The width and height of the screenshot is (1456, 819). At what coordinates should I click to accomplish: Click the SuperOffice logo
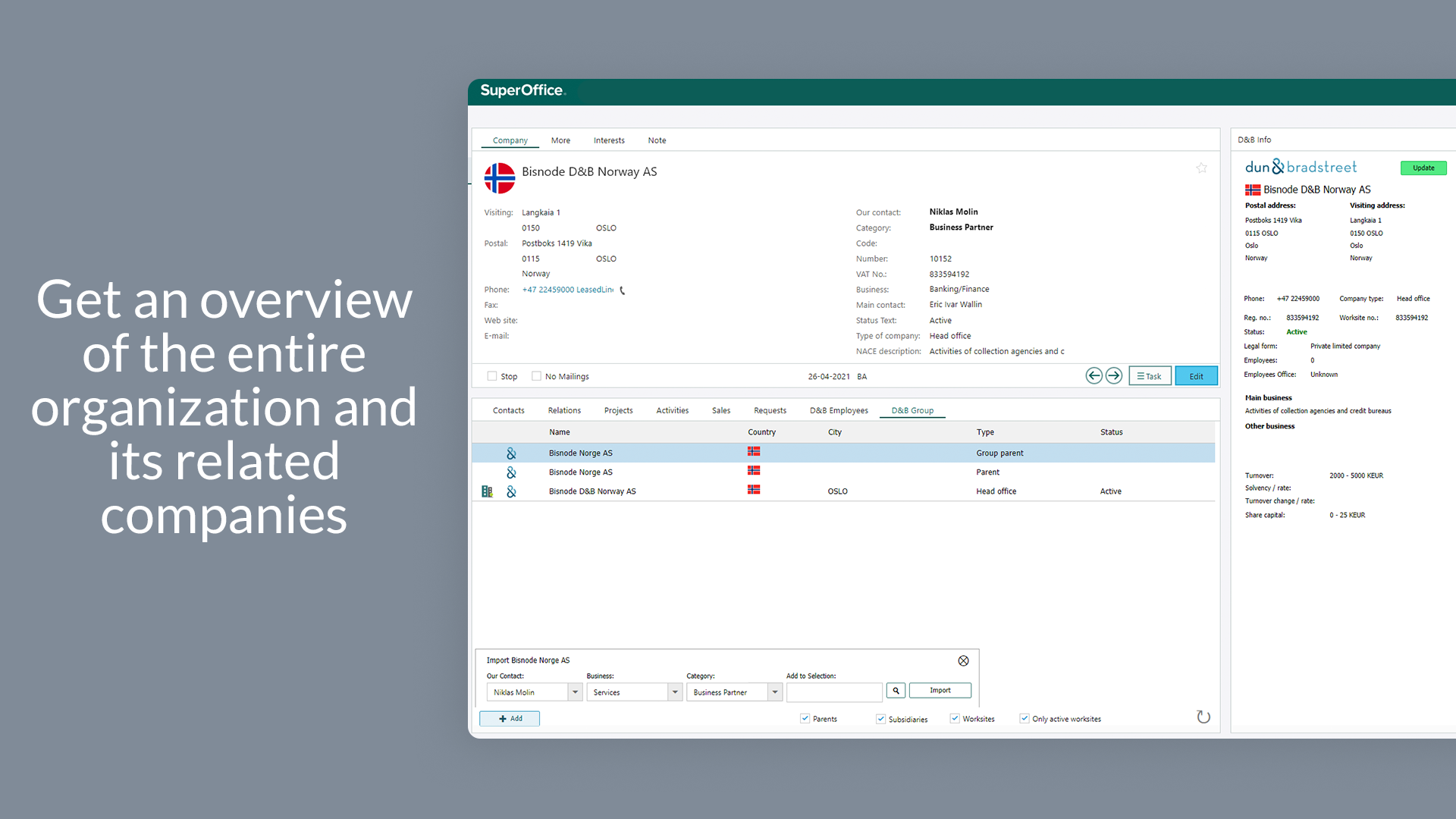point(522,90)
